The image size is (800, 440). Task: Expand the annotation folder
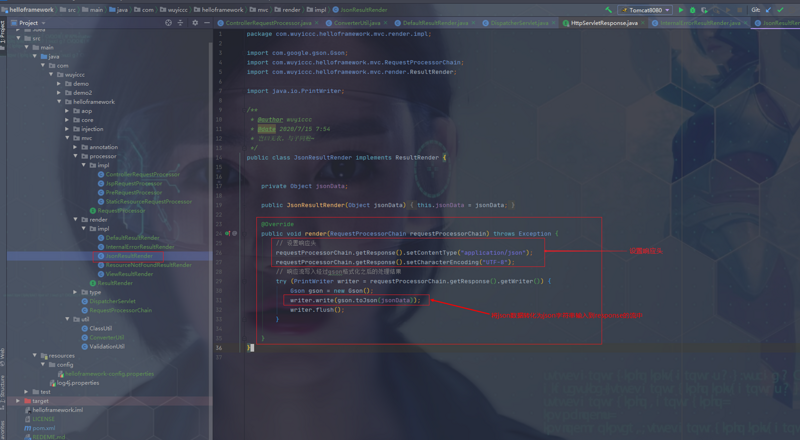tap(76, 147)
